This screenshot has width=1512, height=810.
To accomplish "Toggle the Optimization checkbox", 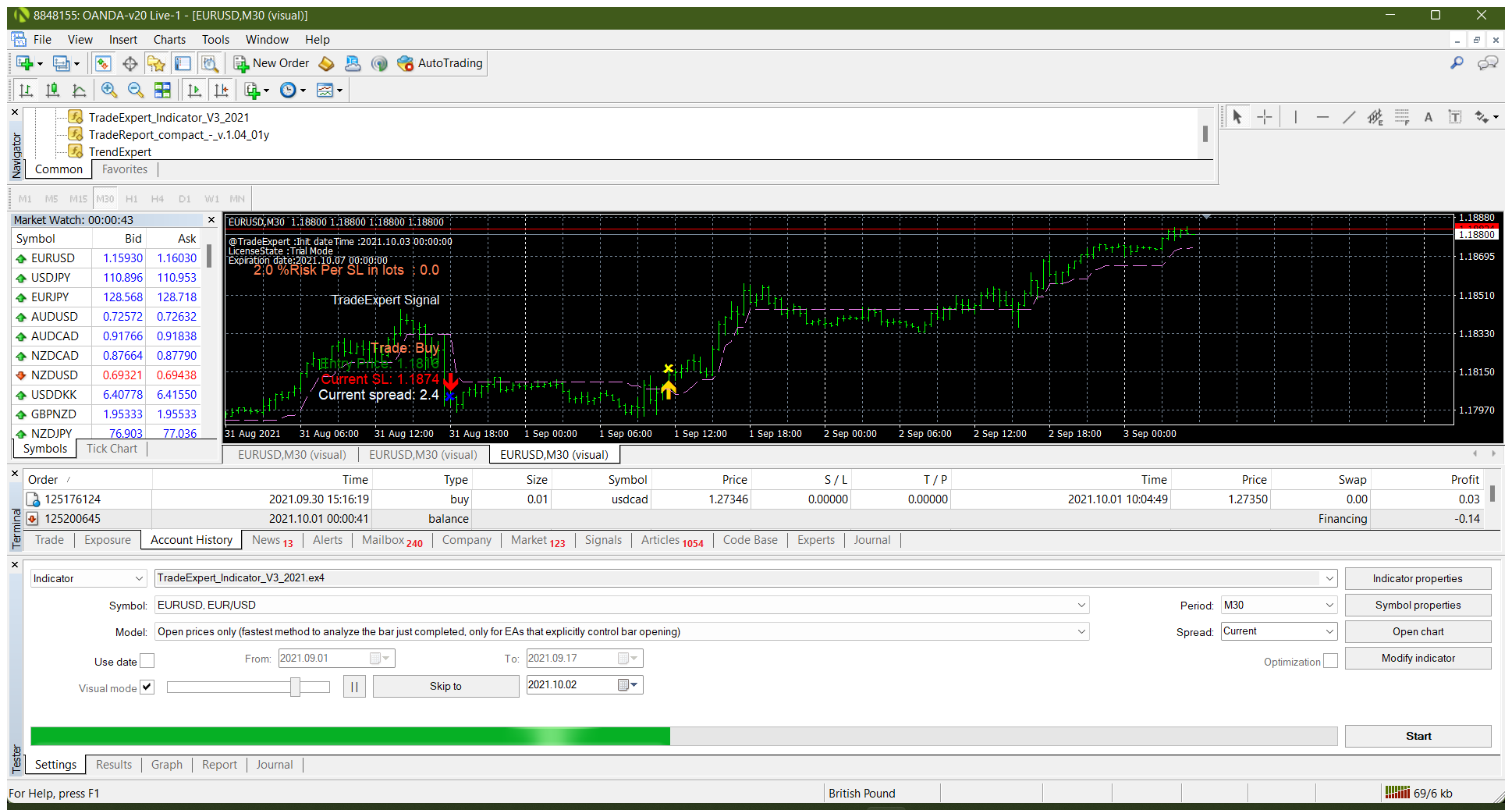I will click(1331, 661).
